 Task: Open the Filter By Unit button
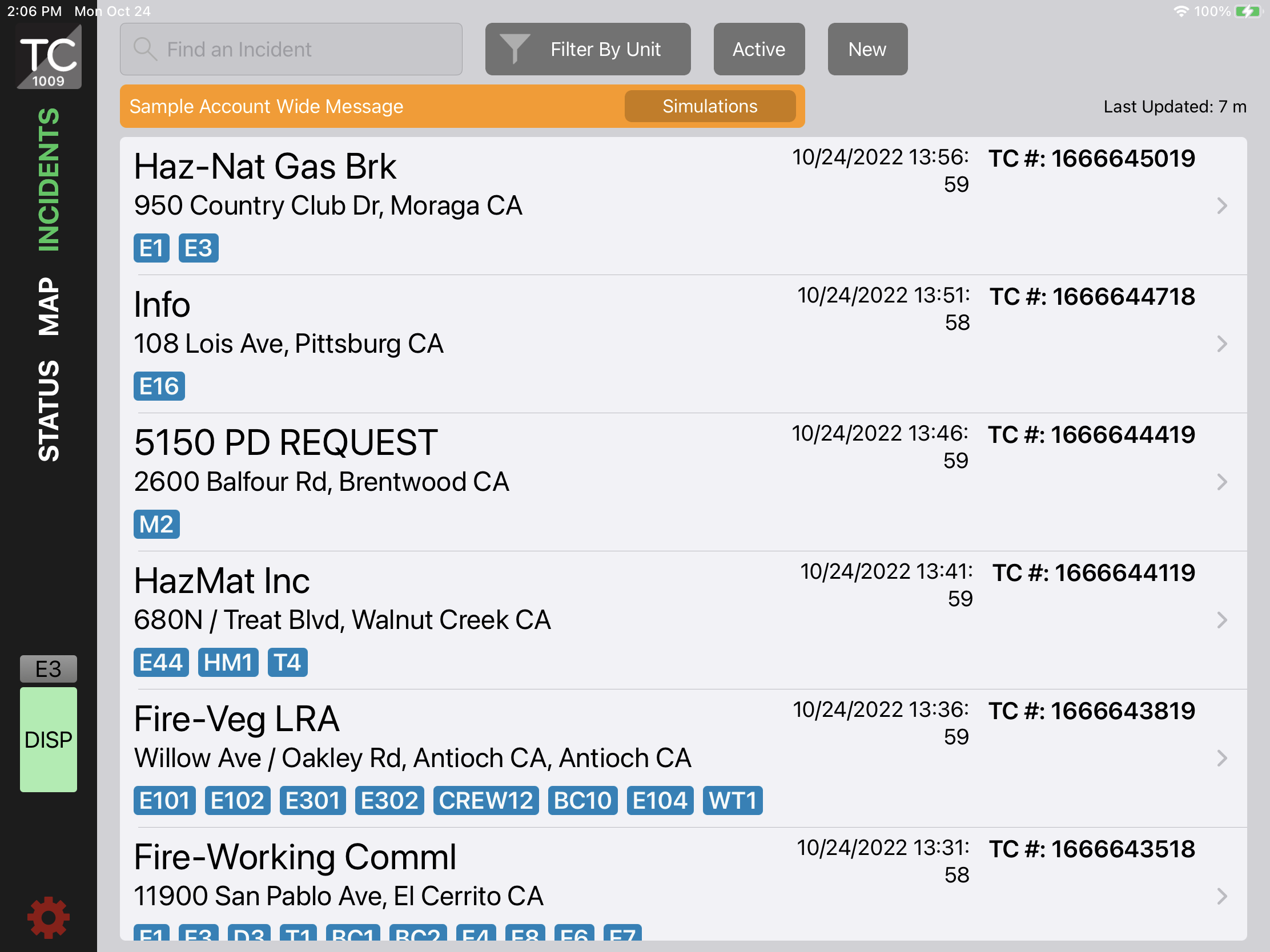point(588,49)
